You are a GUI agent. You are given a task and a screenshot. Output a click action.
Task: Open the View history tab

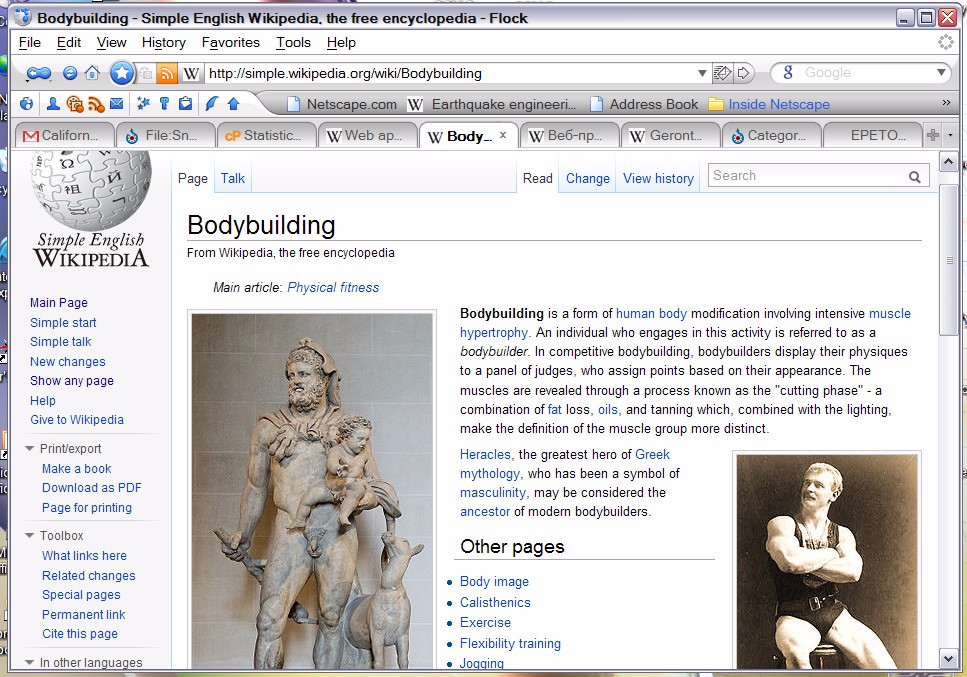pos(658,178)
